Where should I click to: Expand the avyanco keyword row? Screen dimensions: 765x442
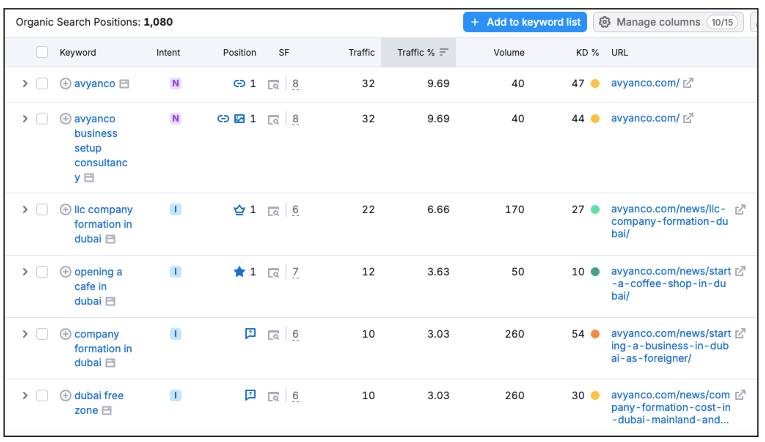(25, 84)
